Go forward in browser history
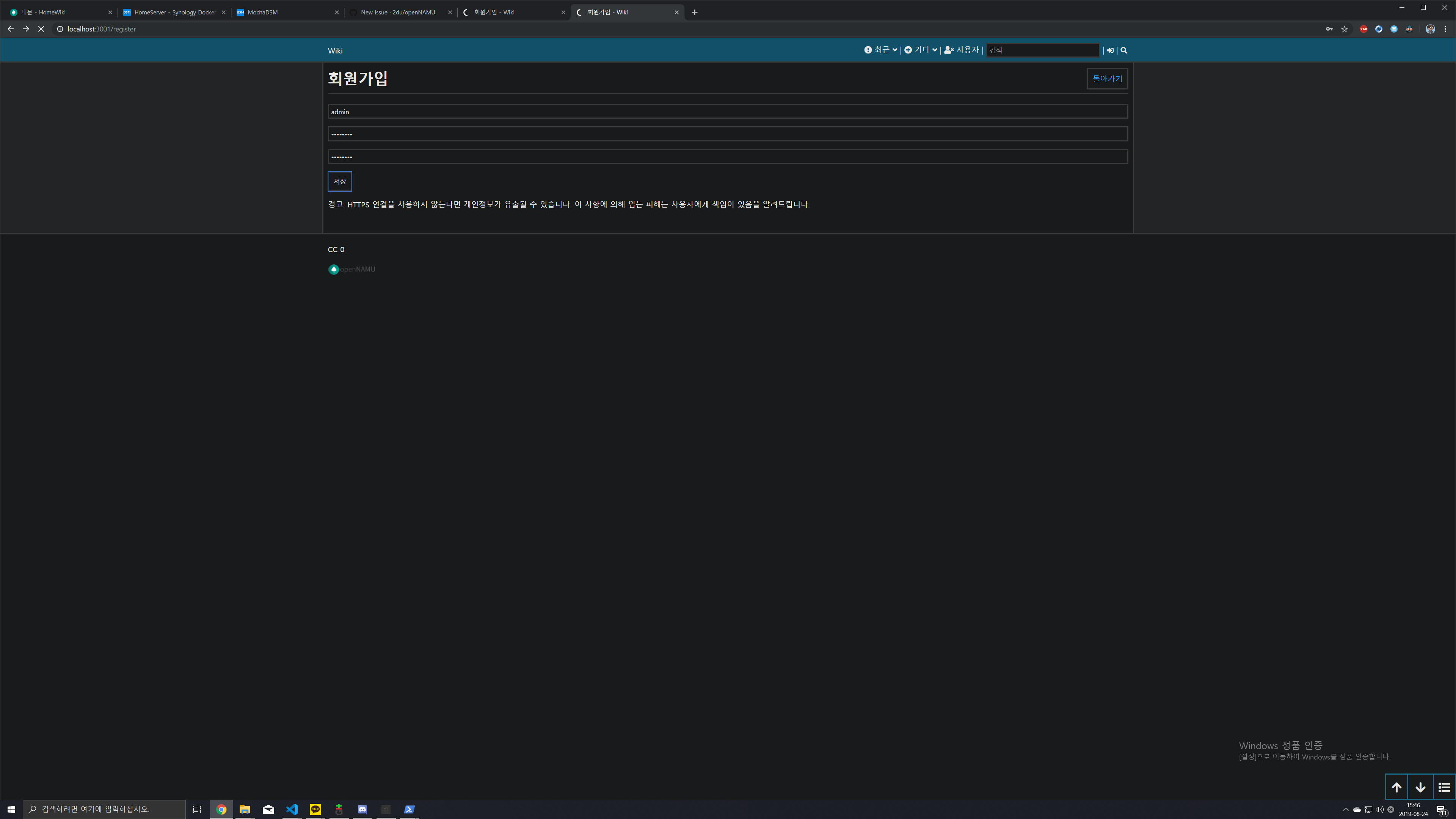This screenshot has height=819, width=1456. point(25,29)
